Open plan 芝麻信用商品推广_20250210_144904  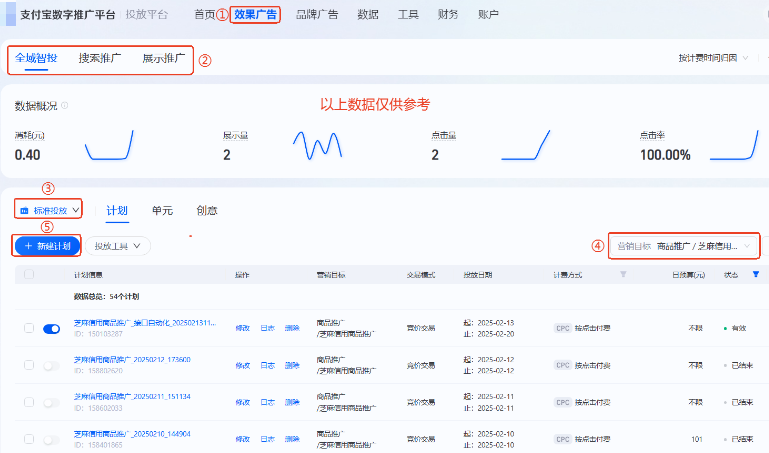pyautogui.click(x=132, y=433)
